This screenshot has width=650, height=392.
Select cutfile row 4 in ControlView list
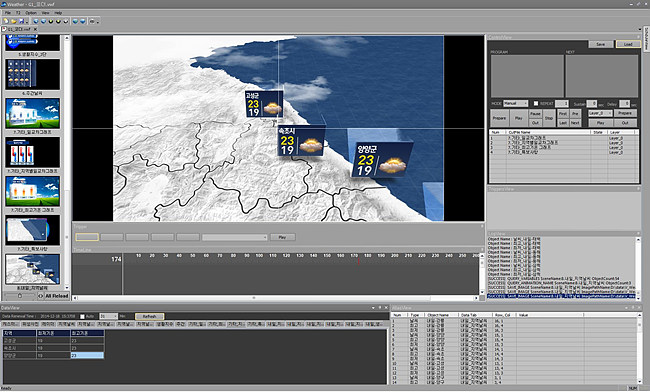(564, 152)
